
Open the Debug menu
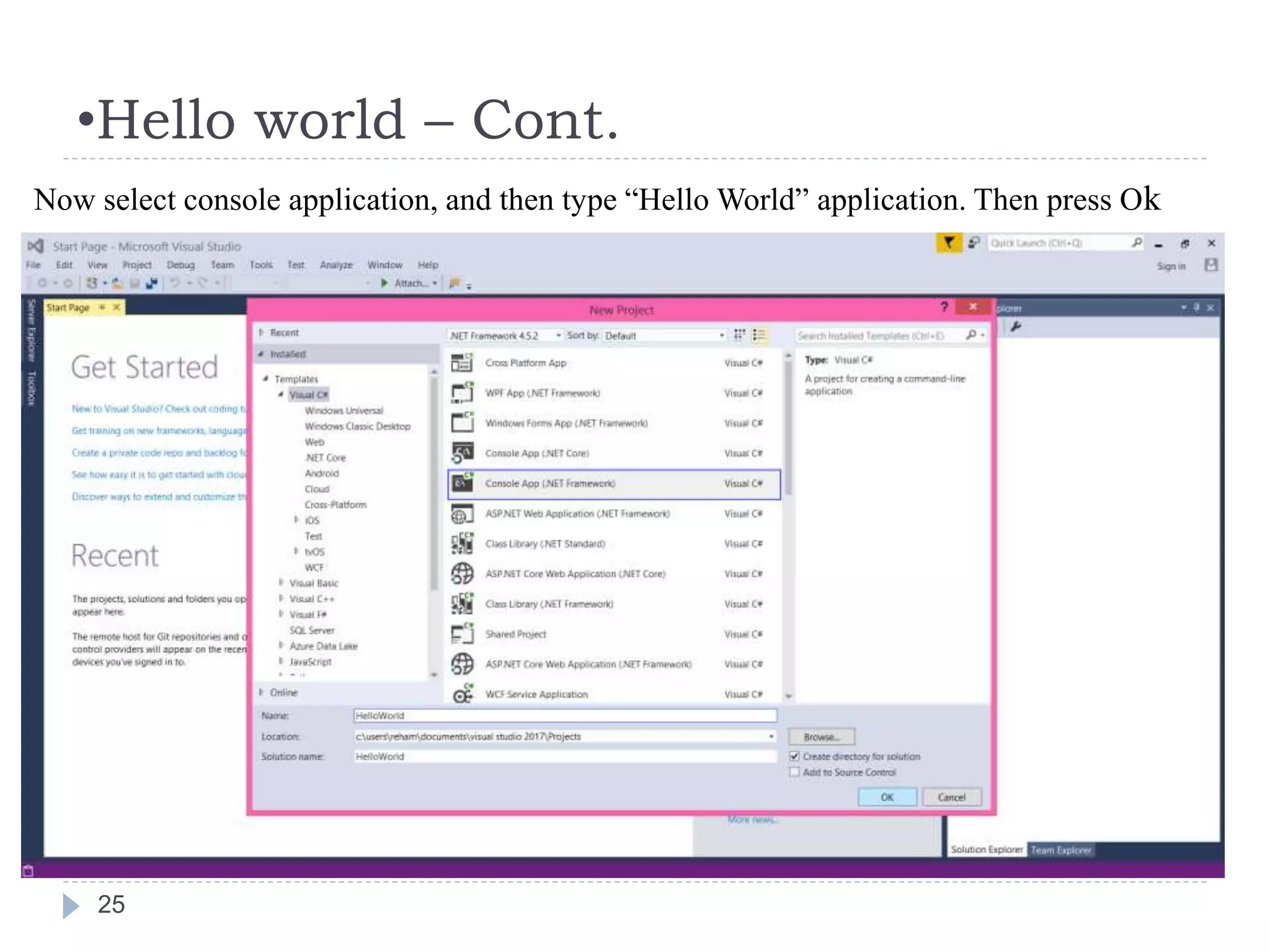click(x=180, y=265)
